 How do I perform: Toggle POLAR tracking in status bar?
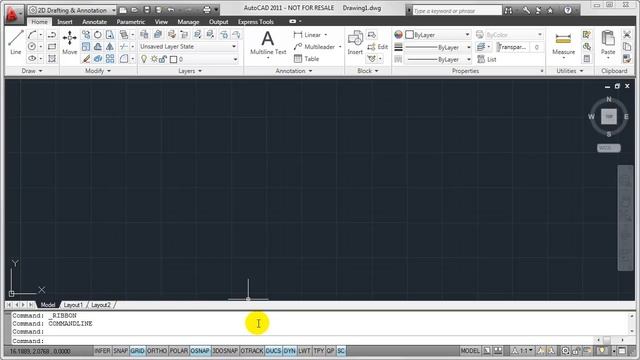click(x=178, y=351)
